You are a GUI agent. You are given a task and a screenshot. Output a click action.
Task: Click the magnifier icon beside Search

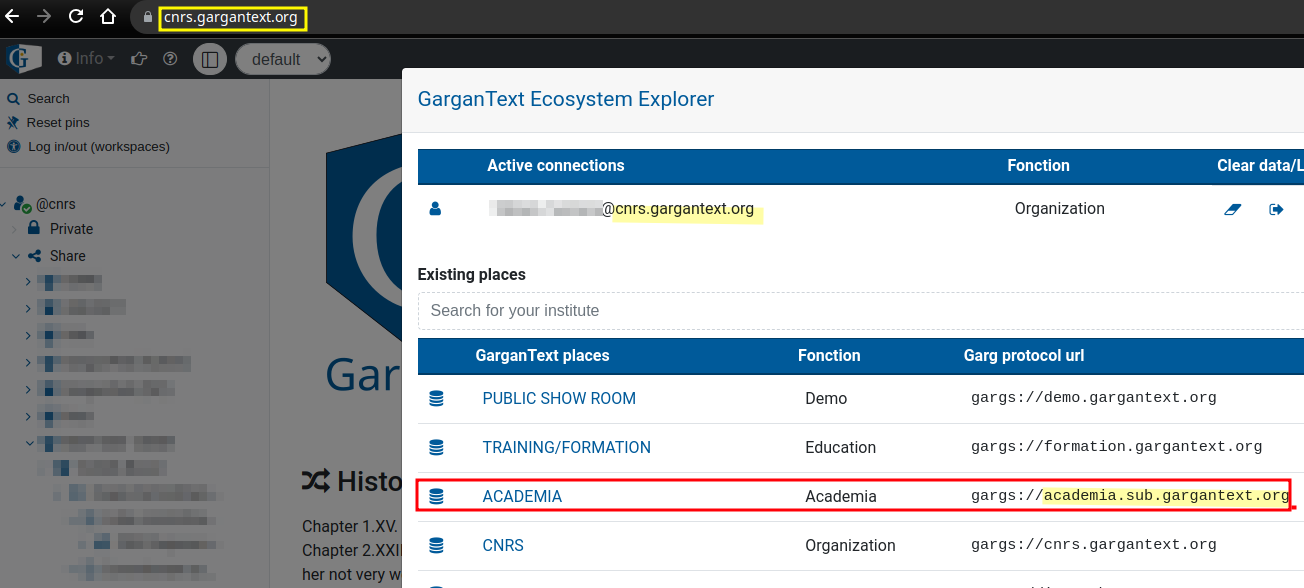point(14,99)
